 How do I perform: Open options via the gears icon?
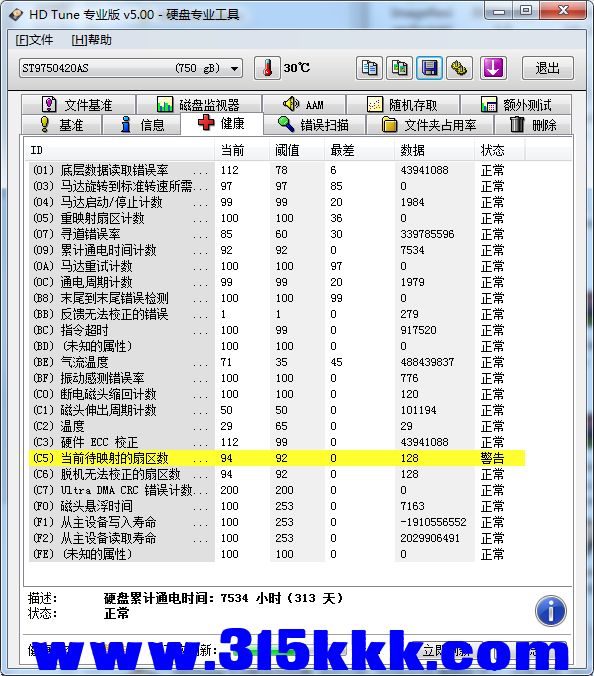click(460, 68)
